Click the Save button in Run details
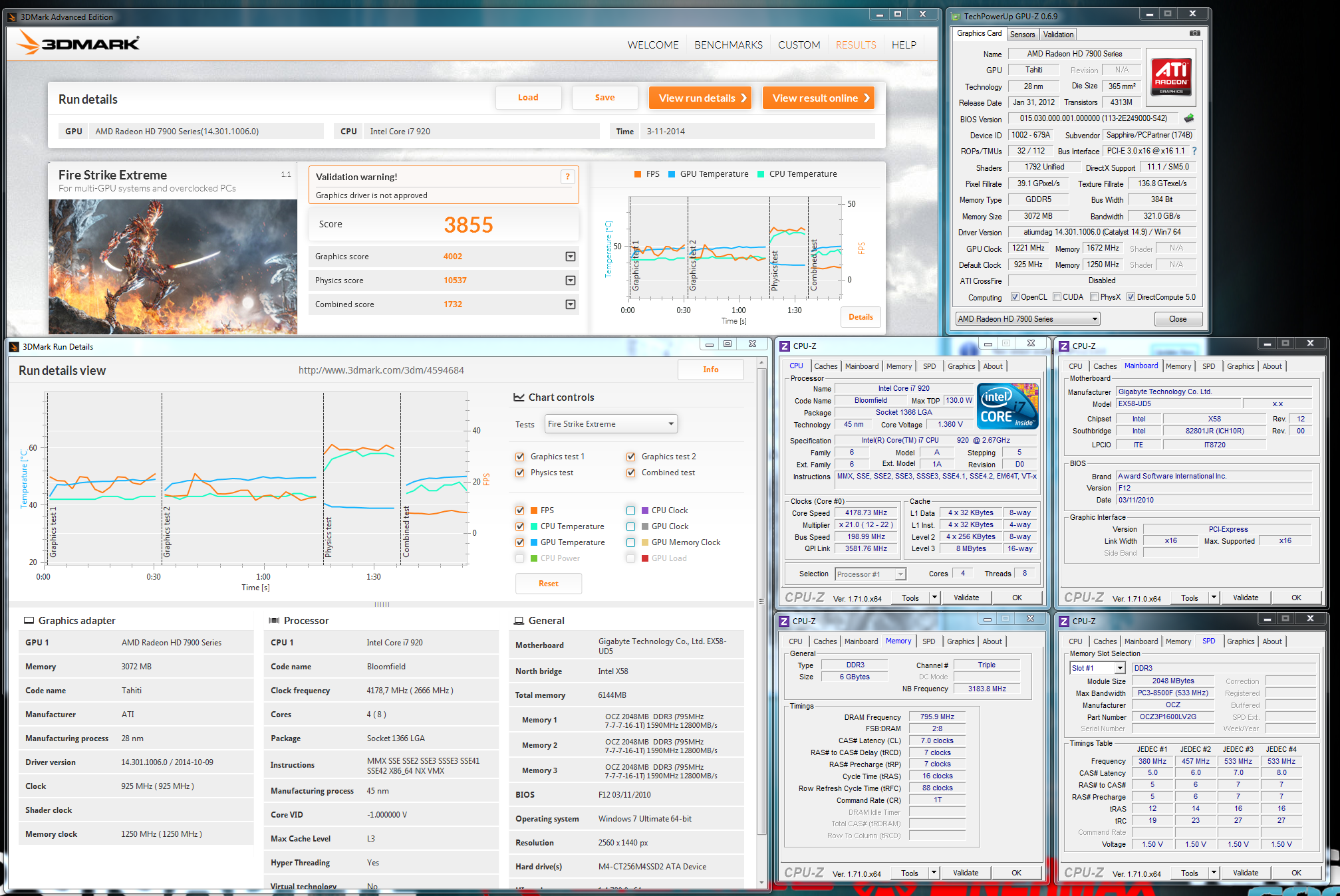Screen dimensions: 1340x896 (x=604, y=98)
